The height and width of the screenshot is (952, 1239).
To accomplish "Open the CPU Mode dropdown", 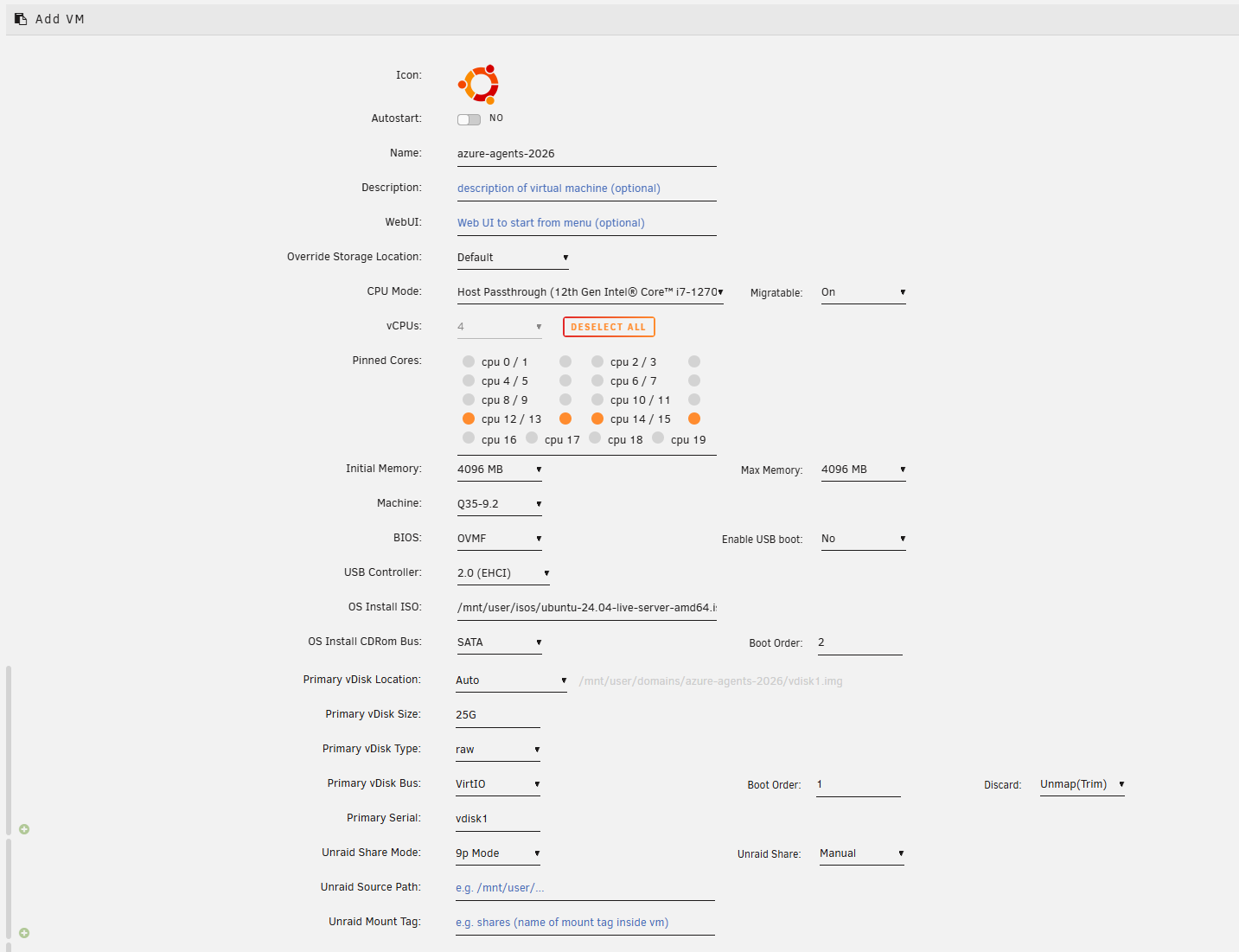I will (x=590, y=292).
